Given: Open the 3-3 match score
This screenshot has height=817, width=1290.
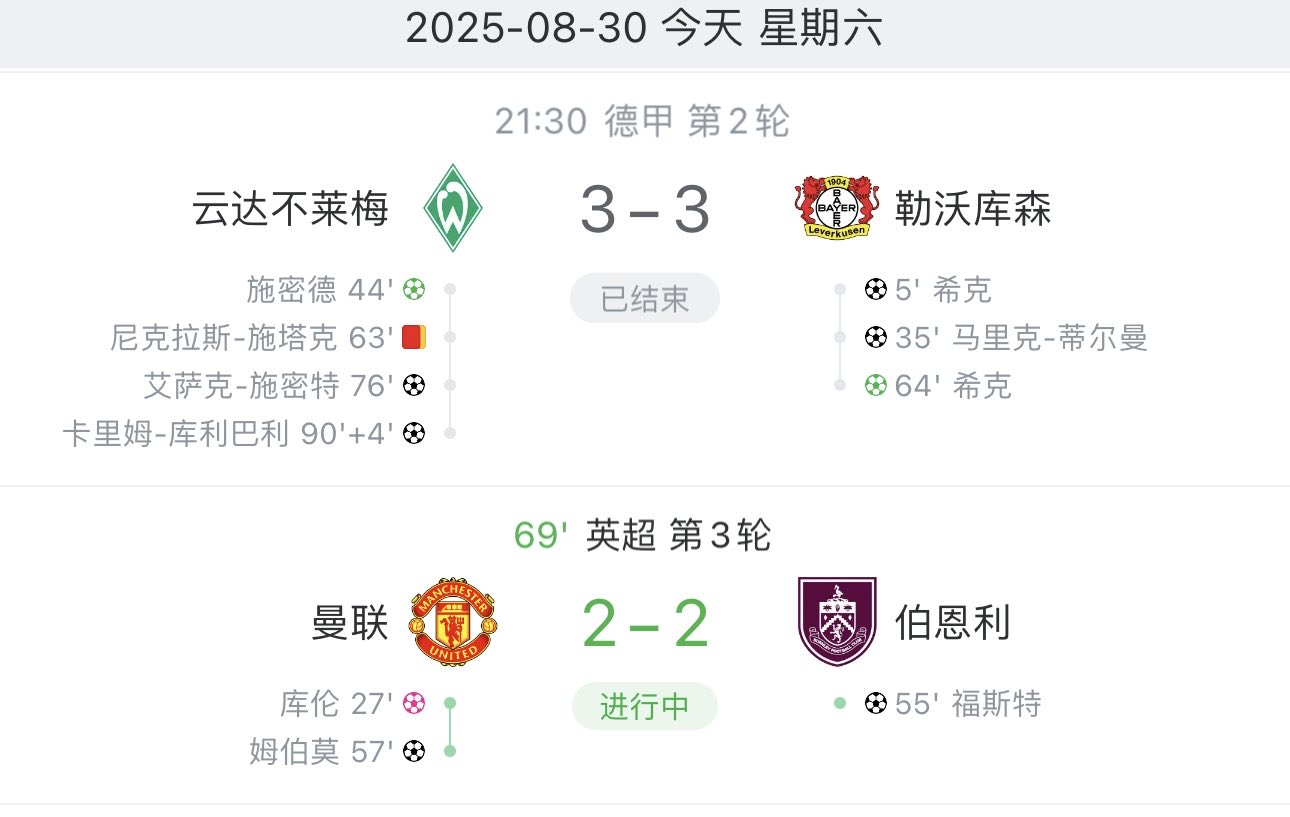Looking at the screenshot, I should point(645,210).
